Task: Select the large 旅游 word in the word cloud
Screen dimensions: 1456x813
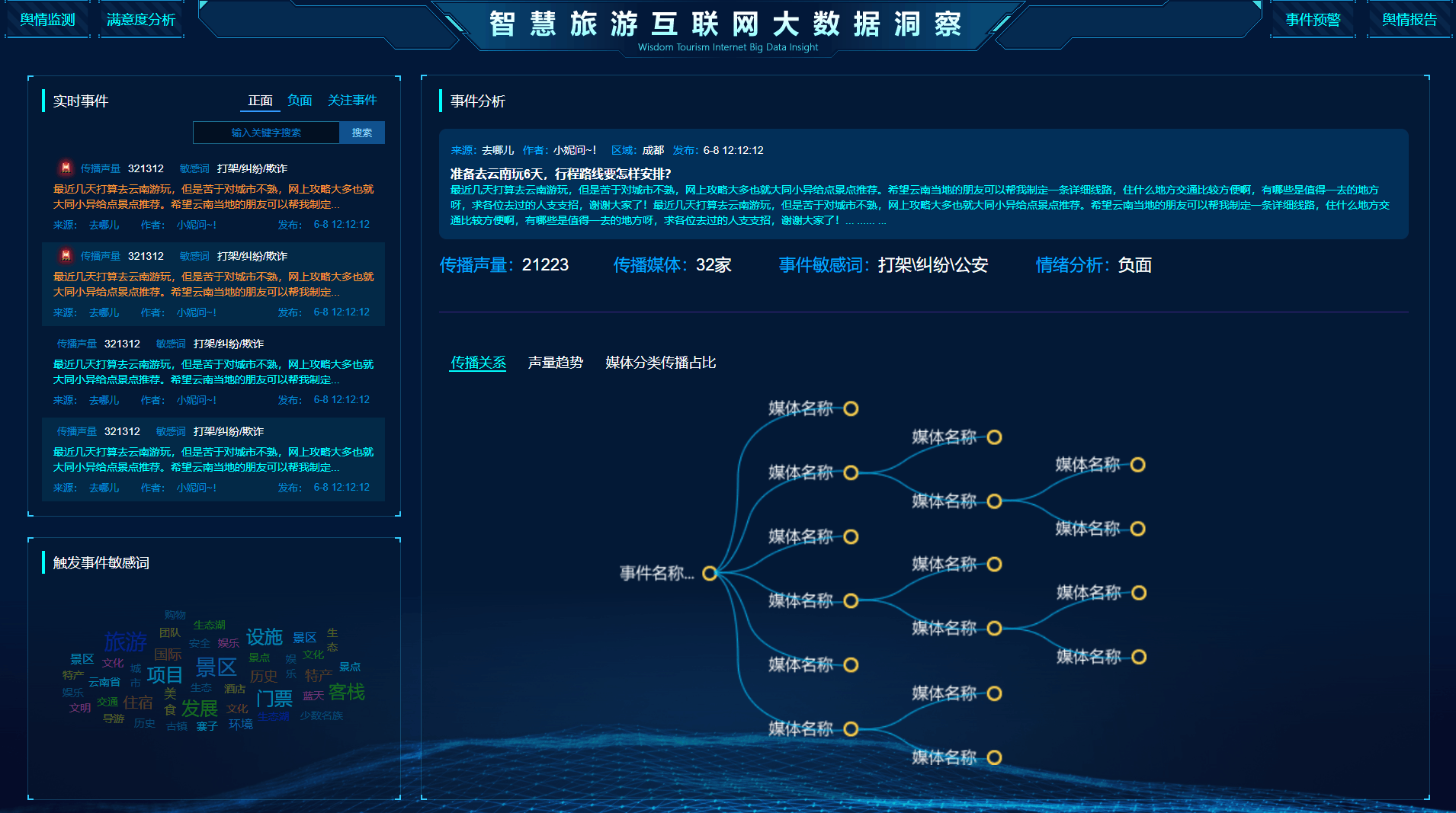Action: pyautogui.click(x=126, y=642)
